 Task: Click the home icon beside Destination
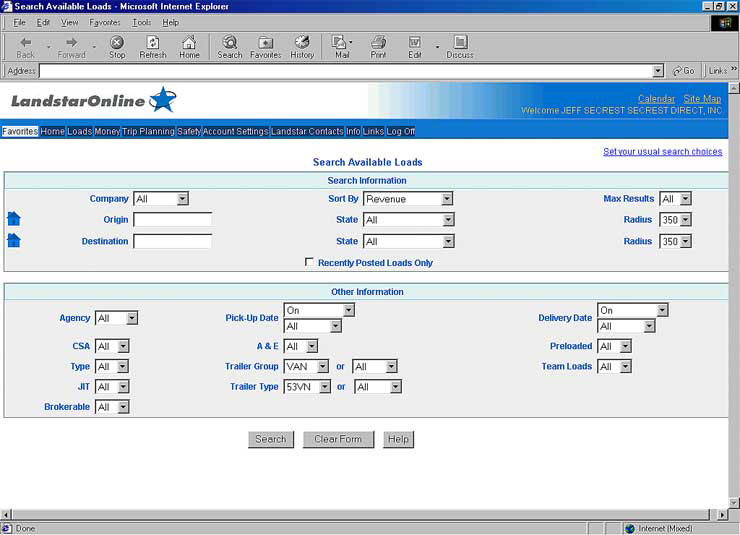pos(14,241)
